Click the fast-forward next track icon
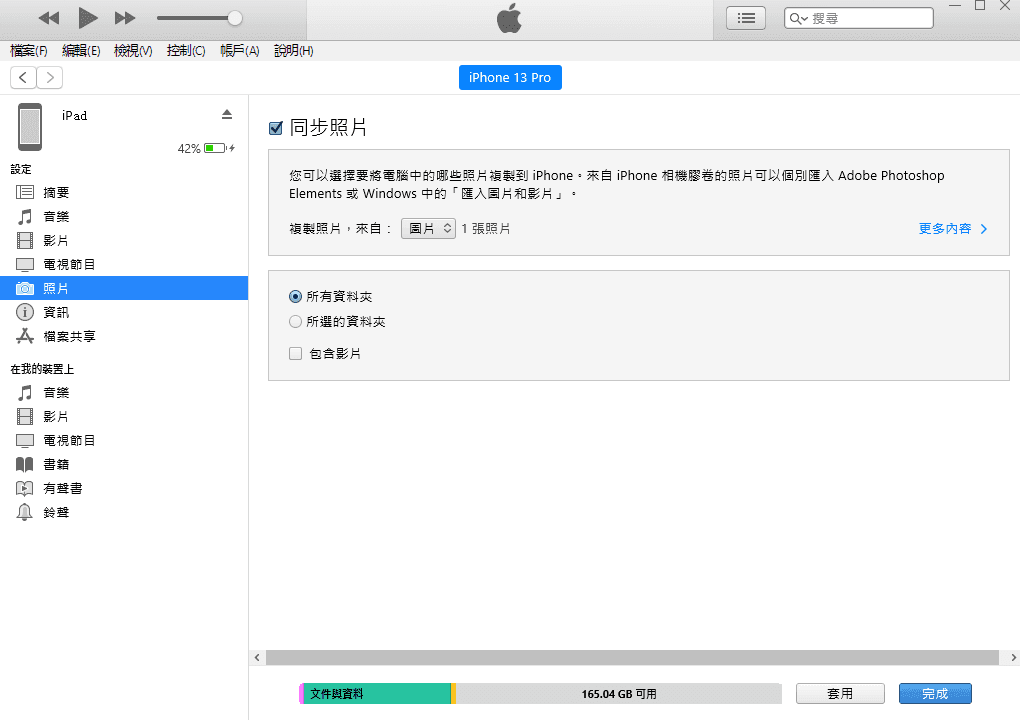This screenshot has width=1020, height=720. click(125, 18)
